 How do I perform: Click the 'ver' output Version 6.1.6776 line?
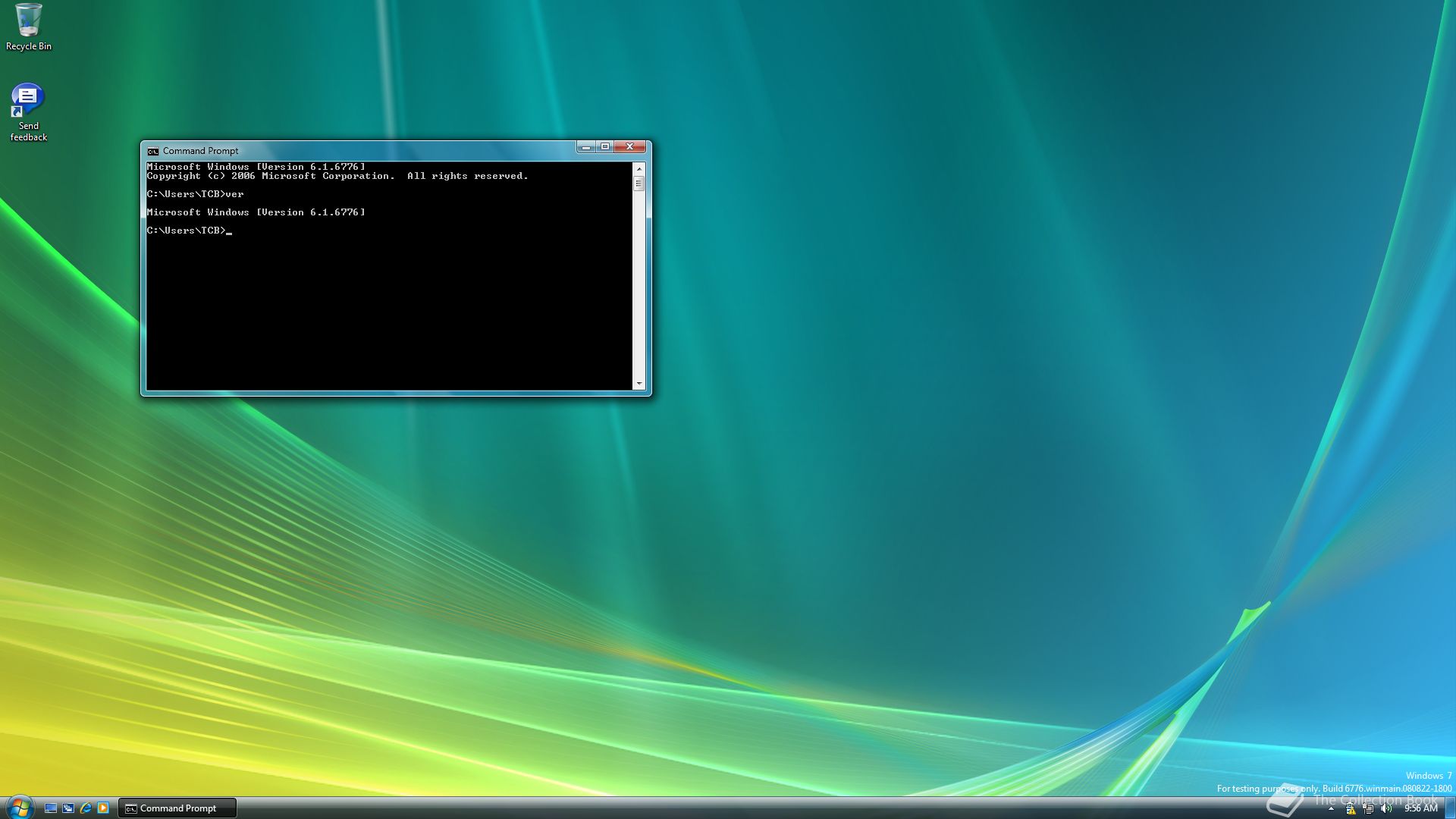coord(256,212)
